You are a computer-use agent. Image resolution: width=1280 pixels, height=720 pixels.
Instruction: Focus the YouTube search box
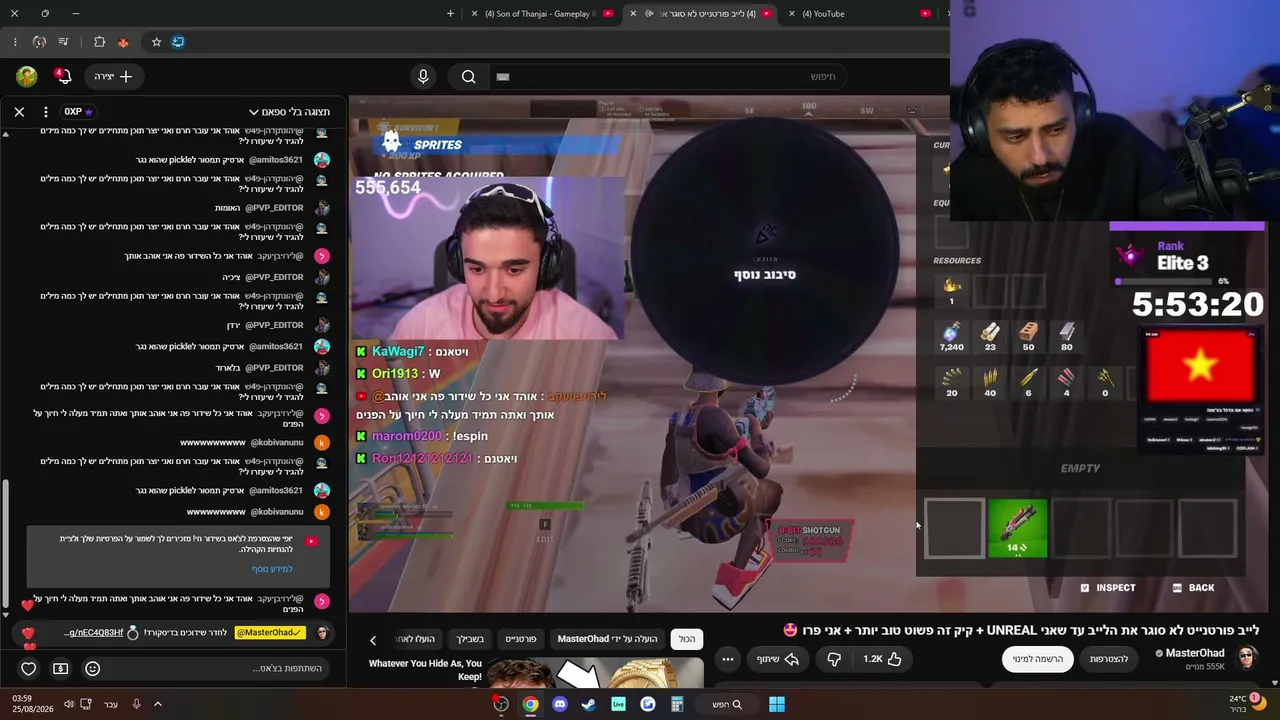667,76
